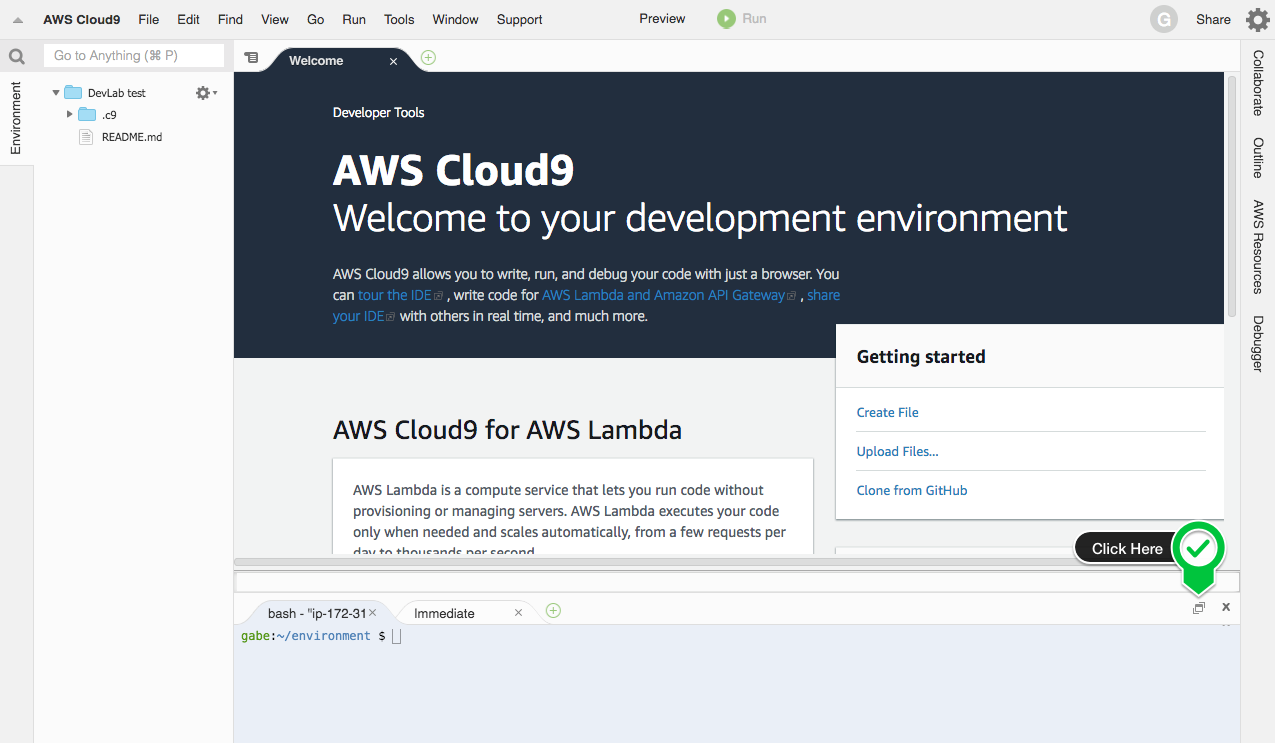Open the Tools menu
Screen dimensions: 1275x743
tap(399, 19)
